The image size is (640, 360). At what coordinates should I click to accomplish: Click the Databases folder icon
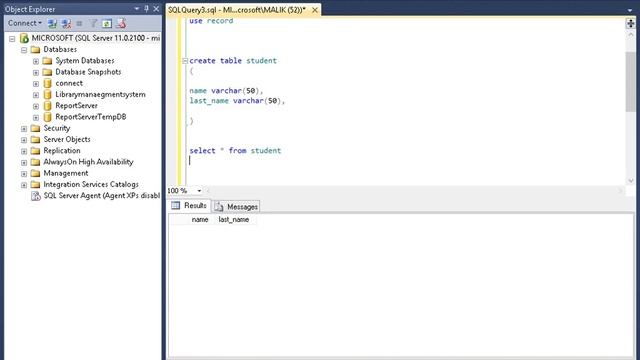(36, 49)
